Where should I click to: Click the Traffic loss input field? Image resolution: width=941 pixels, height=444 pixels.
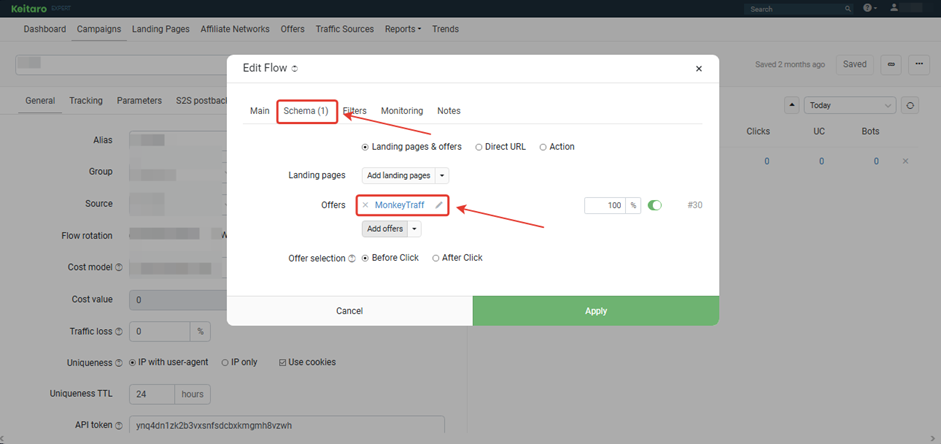(160, 331)
